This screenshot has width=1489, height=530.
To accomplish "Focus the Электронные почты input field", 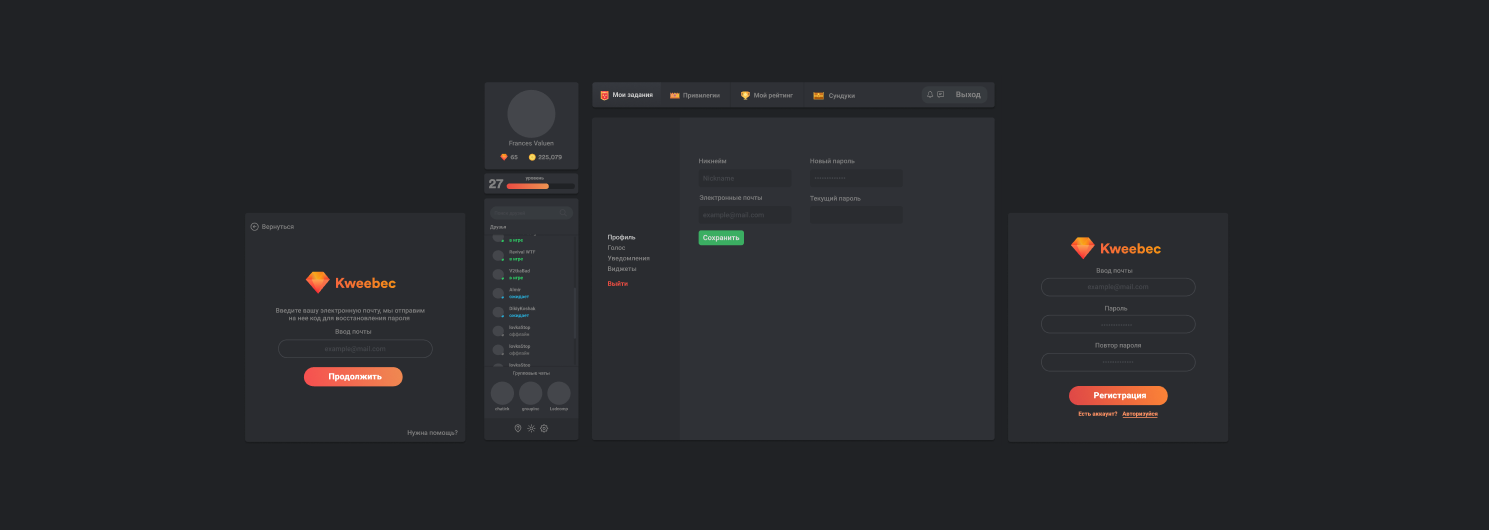I will 745,214.
